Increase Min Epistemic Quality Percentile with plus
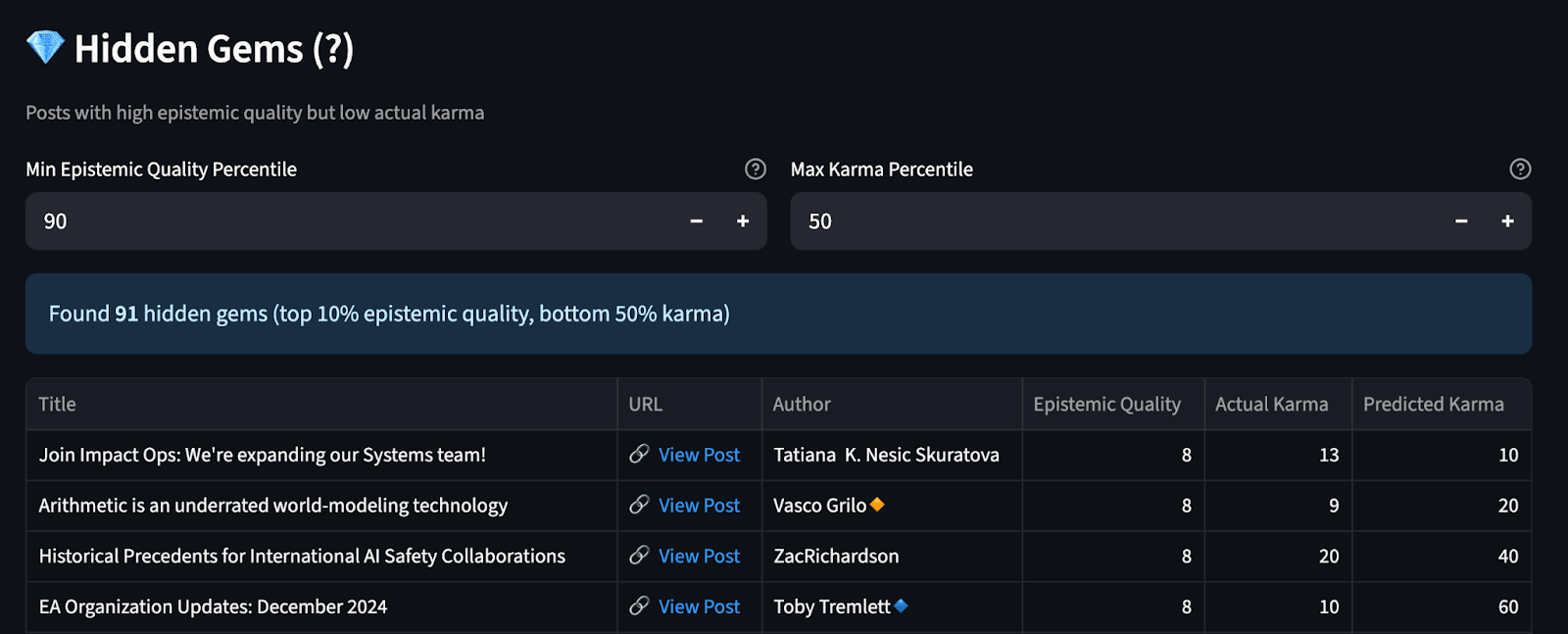 [743, 221]
